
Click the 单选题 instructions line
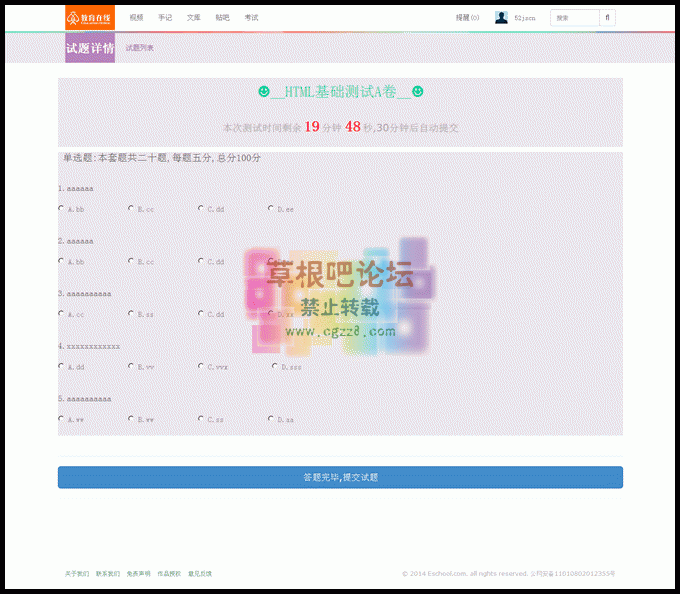coord(162,158)
